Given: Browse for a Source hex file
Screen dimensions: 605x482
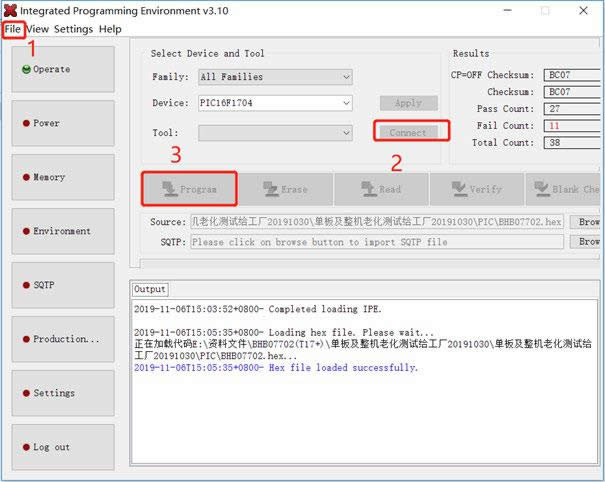Looking at the screenshot, I should click(x=588, y=222).
